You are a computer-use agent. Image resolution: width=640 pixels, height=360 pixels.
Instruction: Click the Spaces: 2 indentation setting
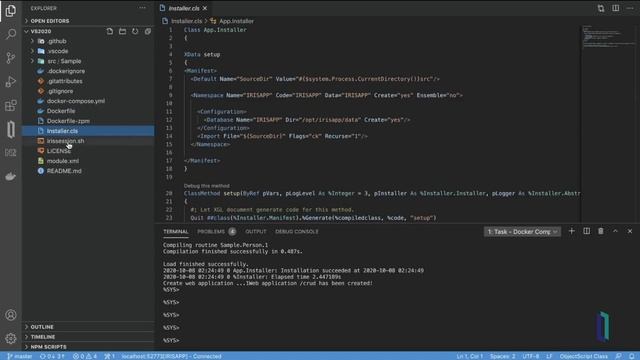pyautogui.click(x=502, y=356)
